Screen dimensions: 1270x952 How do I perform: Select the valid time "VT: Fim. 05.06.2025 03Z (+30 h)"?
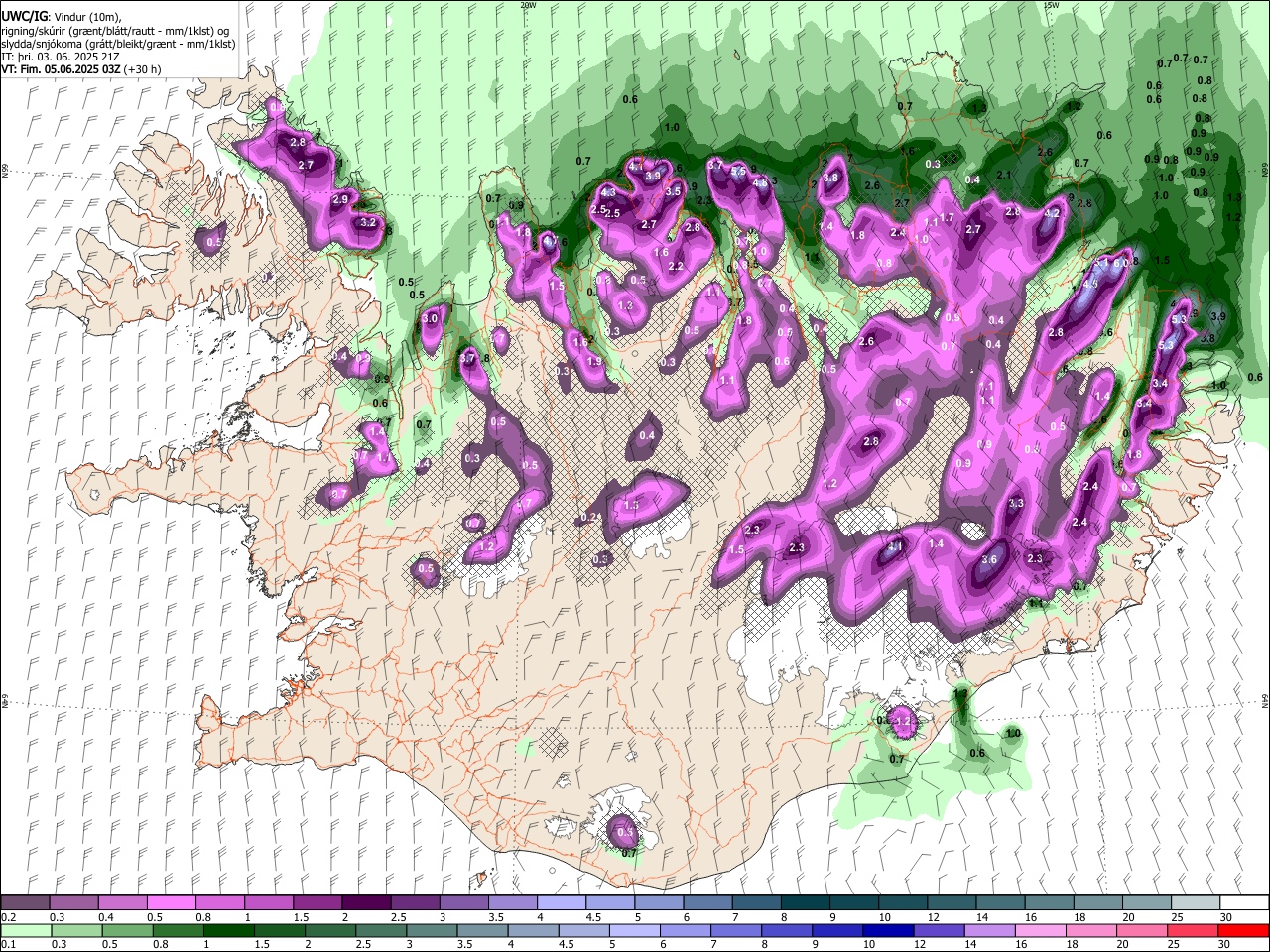(81, 69)
